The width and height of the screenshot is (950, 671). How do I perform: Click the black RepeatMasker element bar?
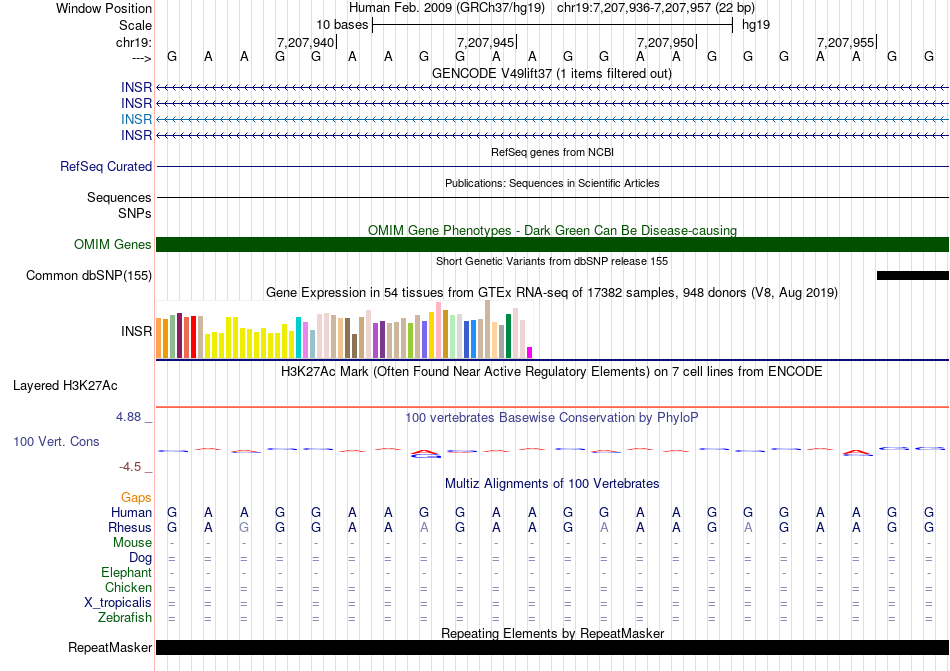[552, 648]
